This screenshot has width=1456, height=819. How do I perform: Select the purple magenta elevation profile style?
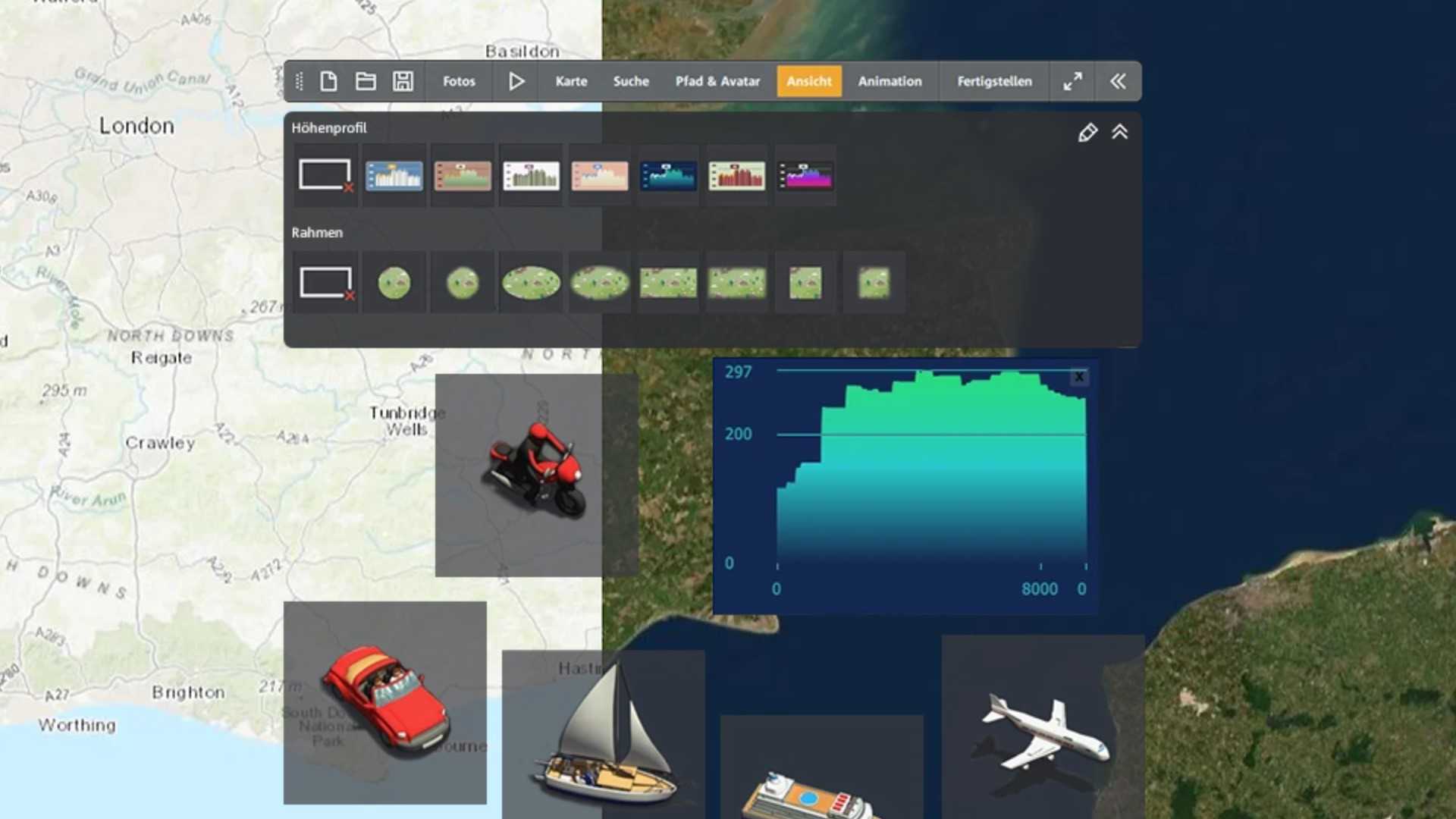[805, 175]
